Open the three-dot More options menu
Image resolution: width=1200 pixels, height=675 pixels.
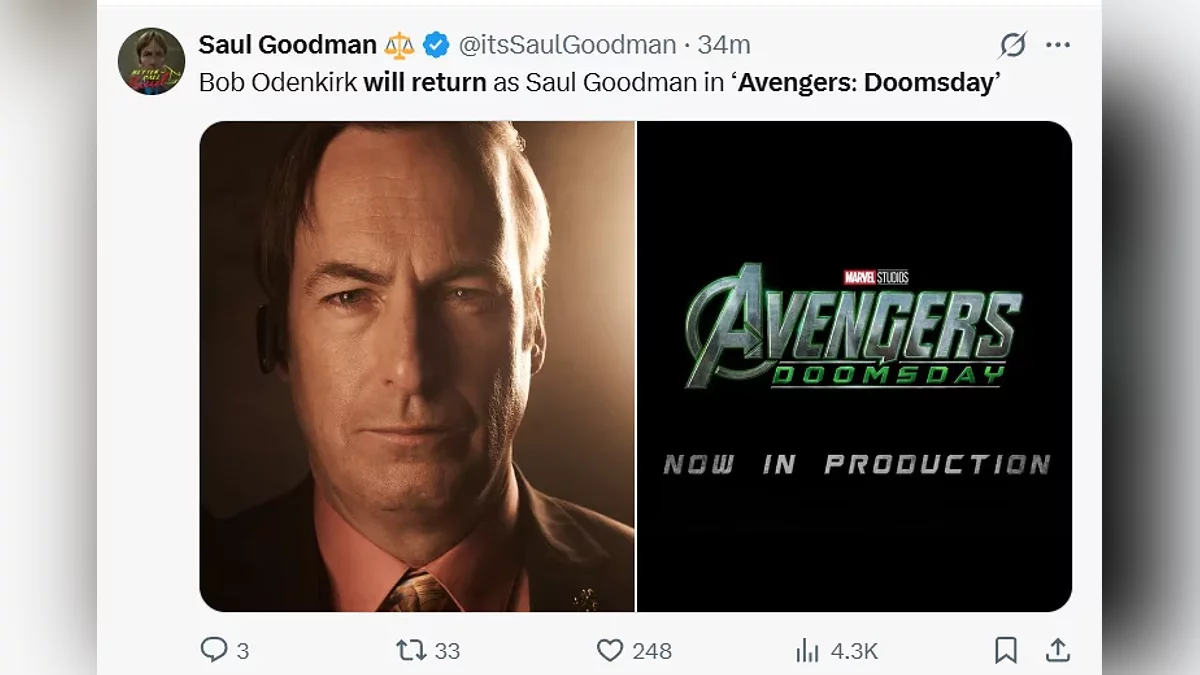tap(1058, 45)
